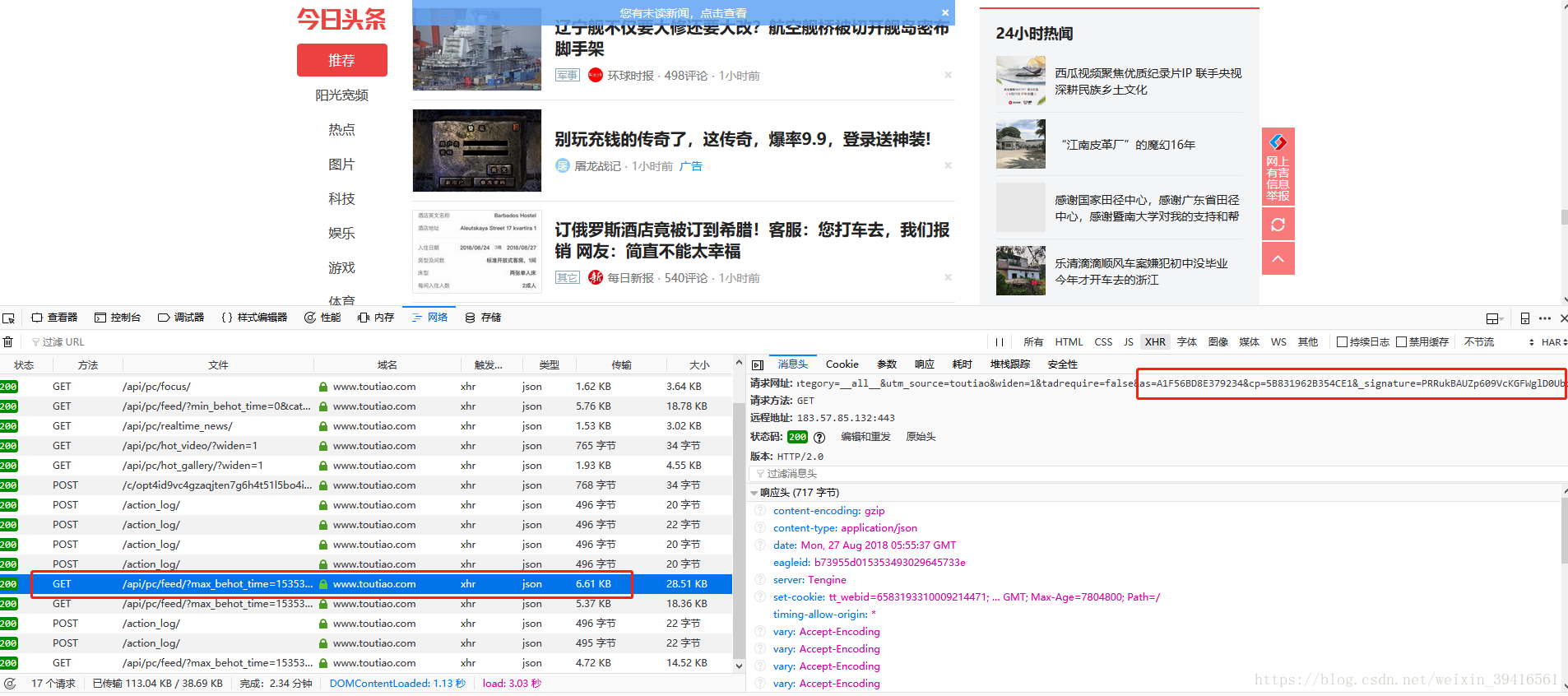
Task: Collapse the 响应头 response headers section
Action: tap(754, 493)
